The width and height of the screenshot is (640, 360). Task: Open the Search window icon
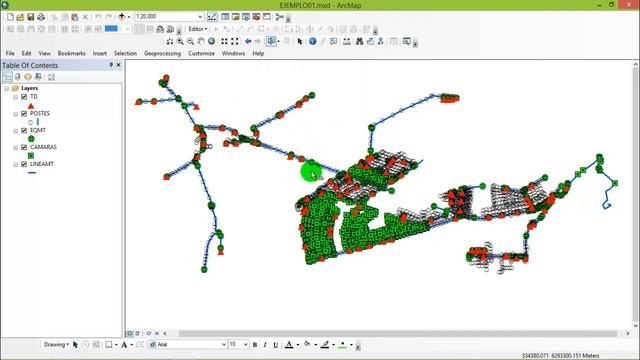pyautogui.click(x=245, y=17)
